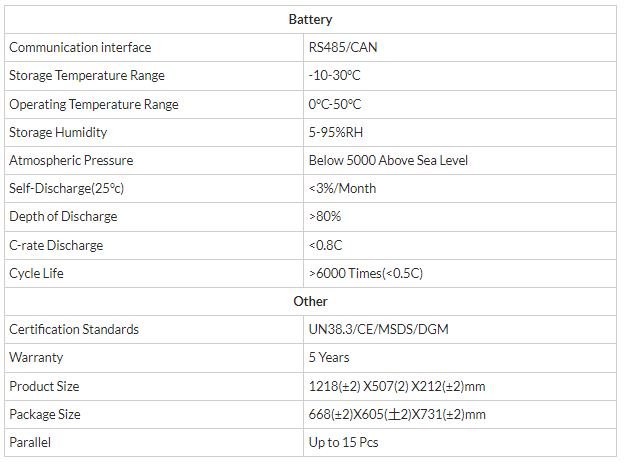Select the Storage Temperature Range label
Image resolution: width=632 pixels, height=472 pixels.
click(x=87, y=75)
